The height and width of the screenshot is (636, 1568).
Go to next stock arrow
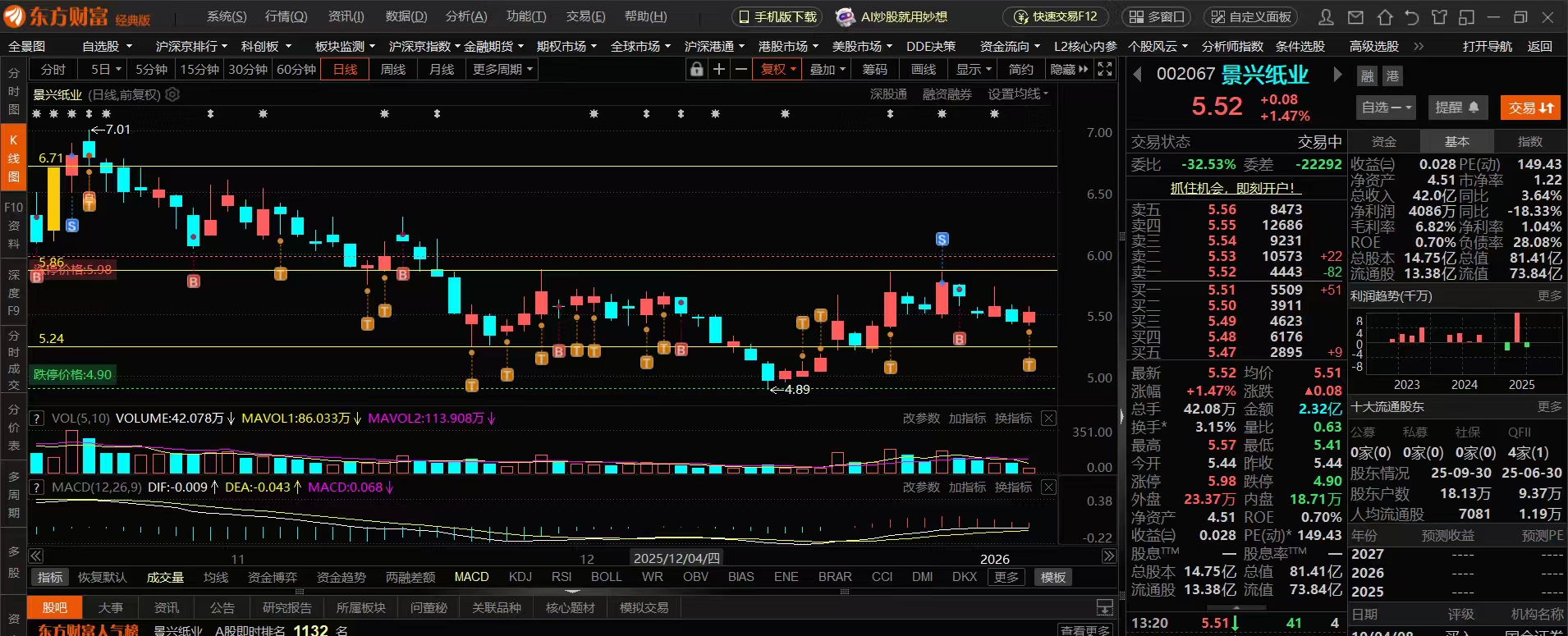[1337, 75]
